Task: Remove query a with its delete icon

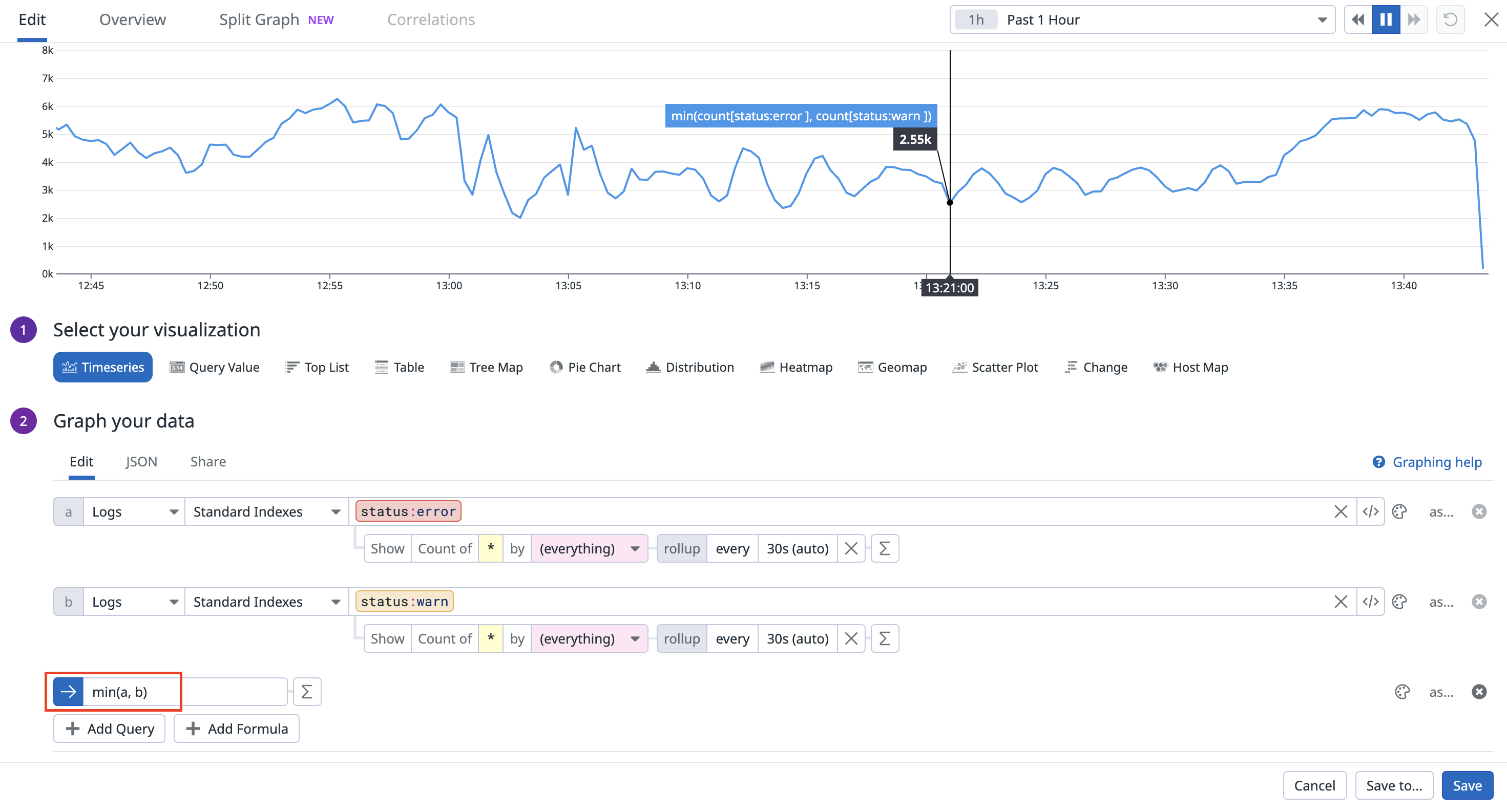Action: 1479,511
